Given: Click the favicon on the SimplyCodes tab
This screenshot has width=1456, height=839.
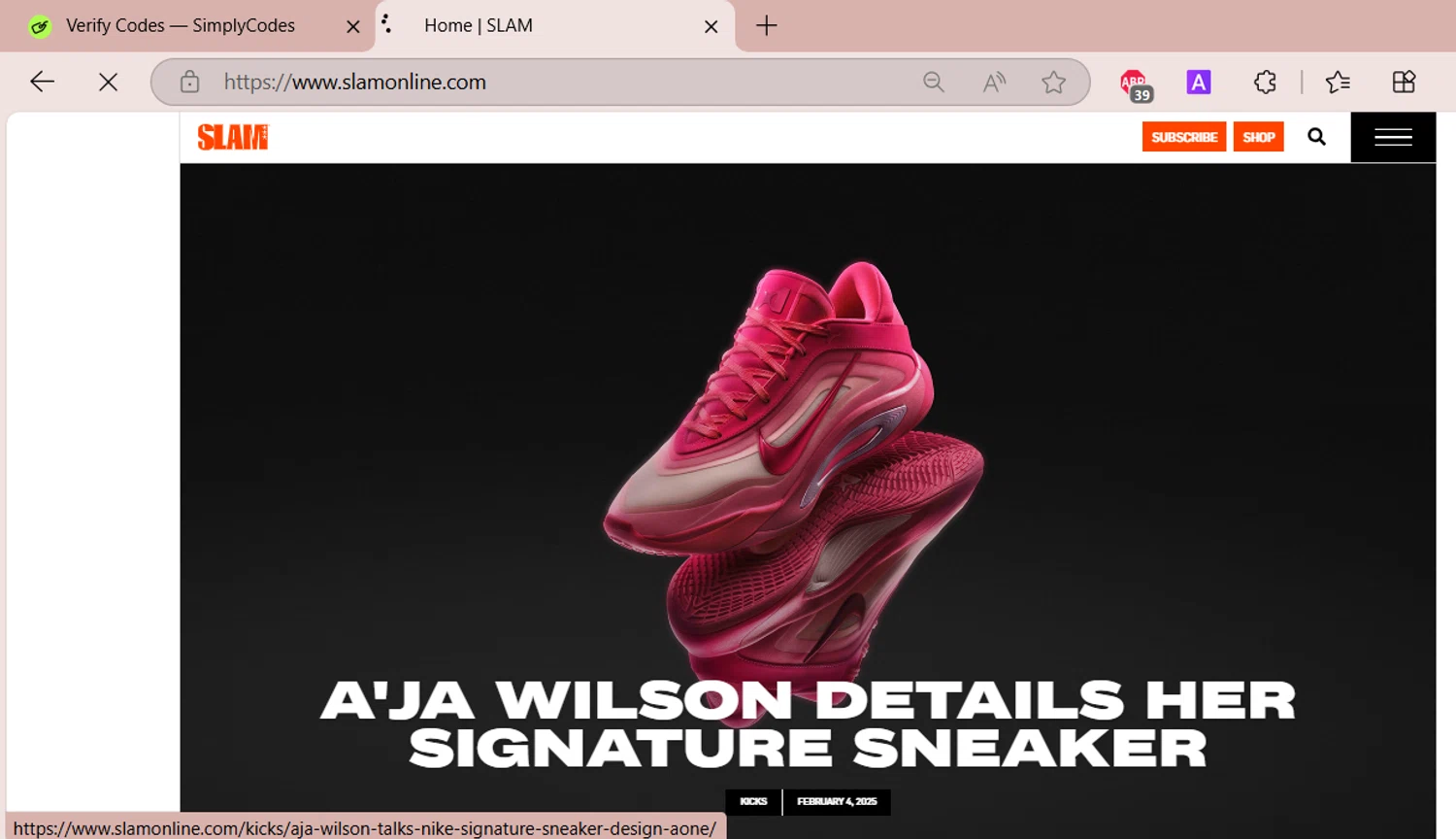Looking at the screenshot, I should click(x=40, y=26).
